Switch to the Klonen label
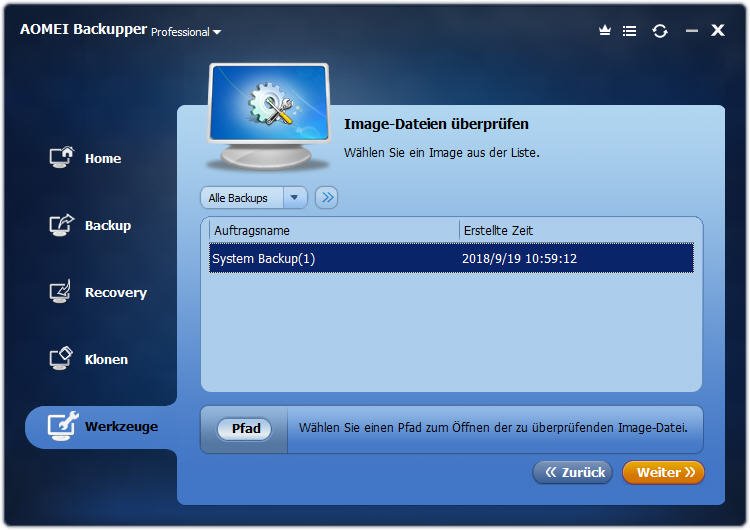 pyautogui.click(x=106, y=359)
